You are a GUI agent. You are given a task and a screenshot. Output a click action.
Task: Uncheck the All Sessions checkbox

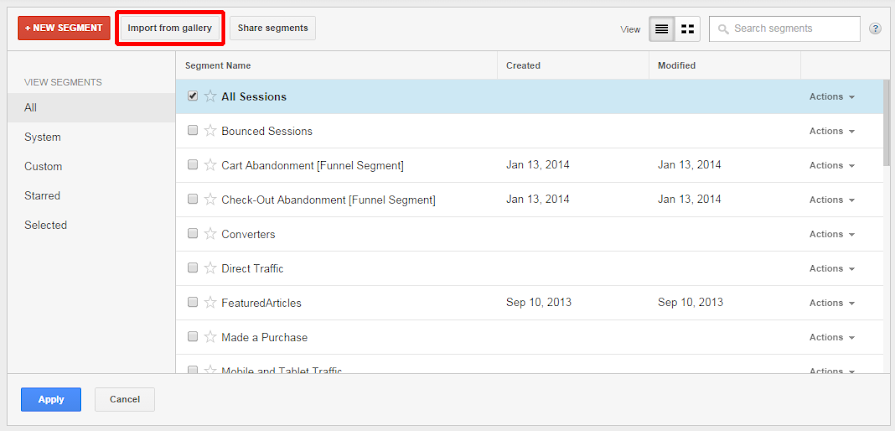pyautogui.click(x=193, y=97)
